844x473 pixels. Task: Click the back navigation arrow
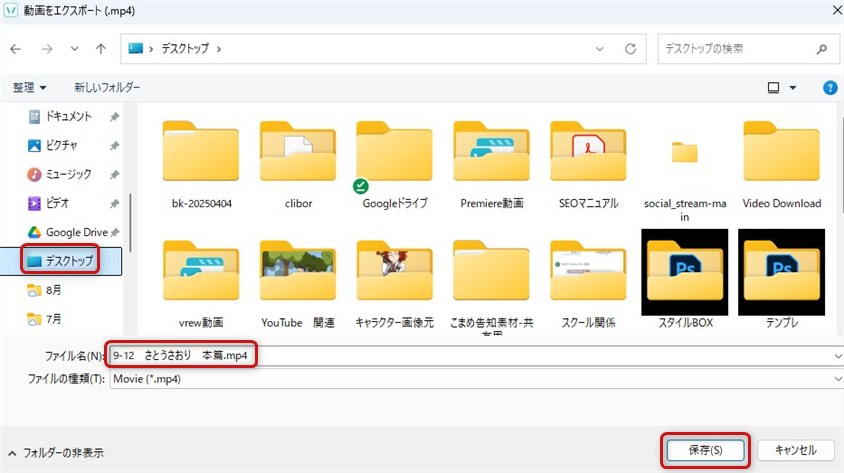point(17,48)
